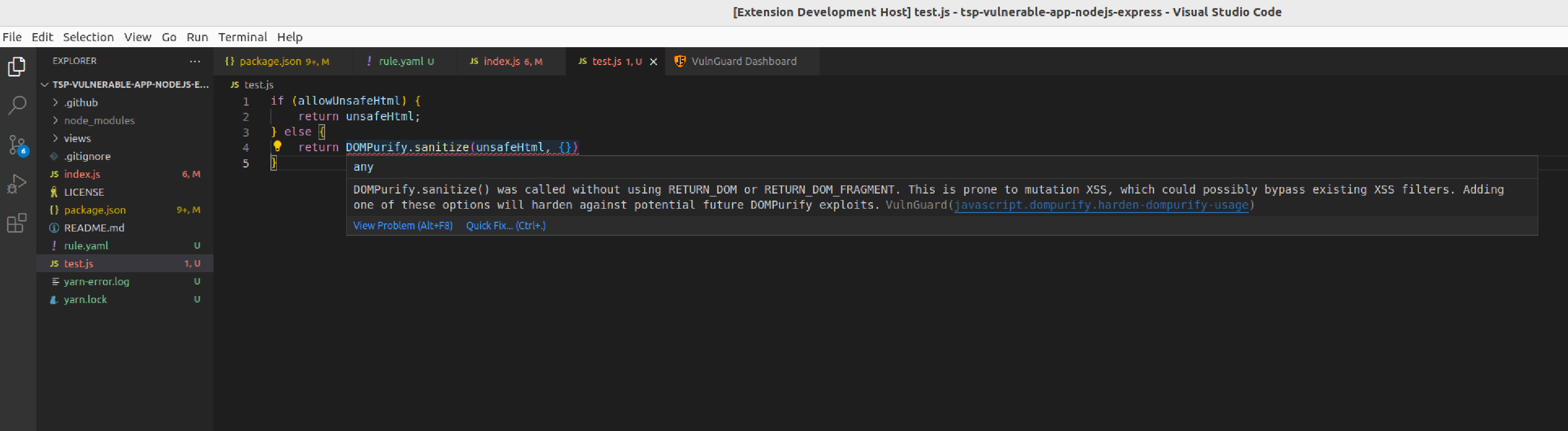
Task: Click the lightbulb quick fix icon on line 4
Action: pyautogui.click(x=277, y=146)
